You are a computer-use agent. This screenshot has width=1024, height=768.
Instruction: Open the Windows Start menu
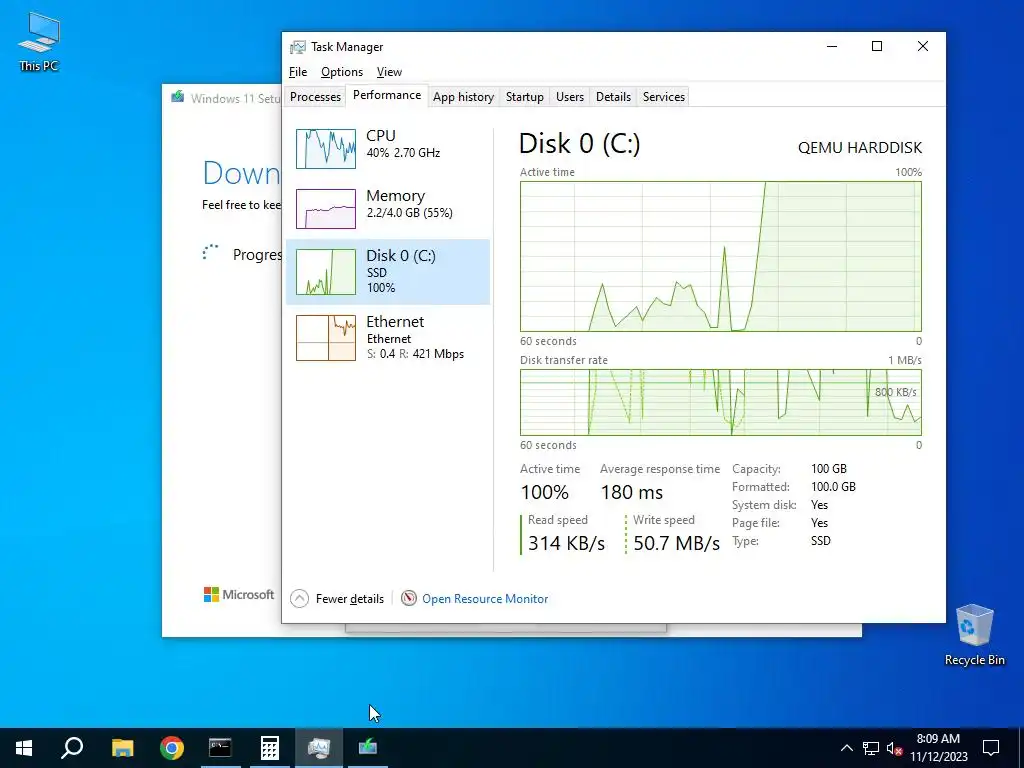pos(24,748)
